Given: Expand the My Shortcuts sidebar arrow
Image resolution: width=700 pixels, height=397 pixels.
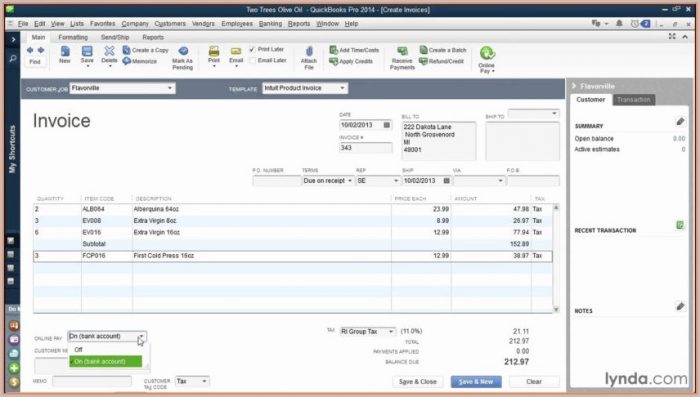Looking at the screenshot, I should [13, 40].
